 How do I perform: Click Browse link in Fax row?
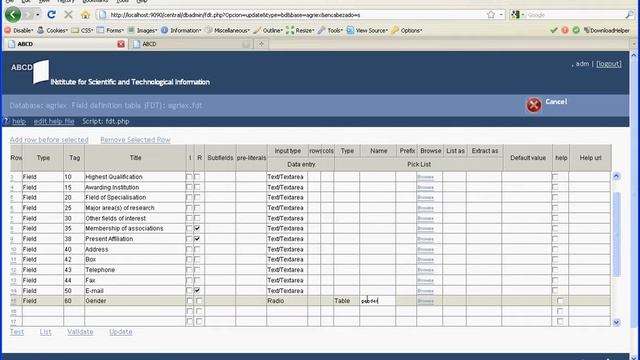click(x=425, y=280)
